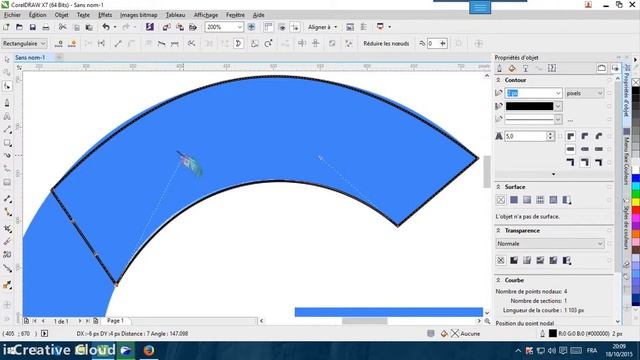
Task: Open the Aide menu
Action: 258,15
